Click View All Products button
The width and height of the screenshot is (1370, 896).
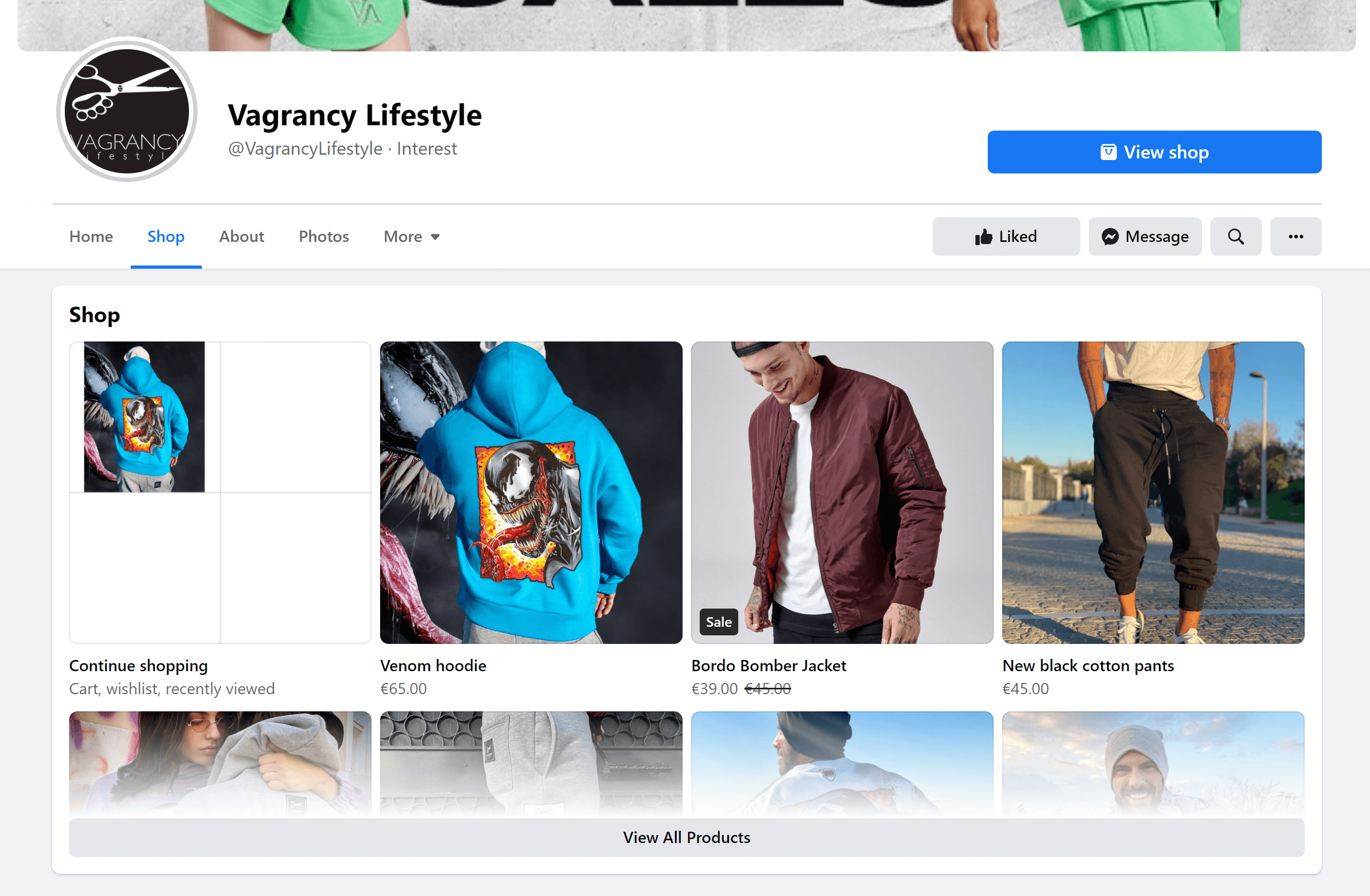686,838
